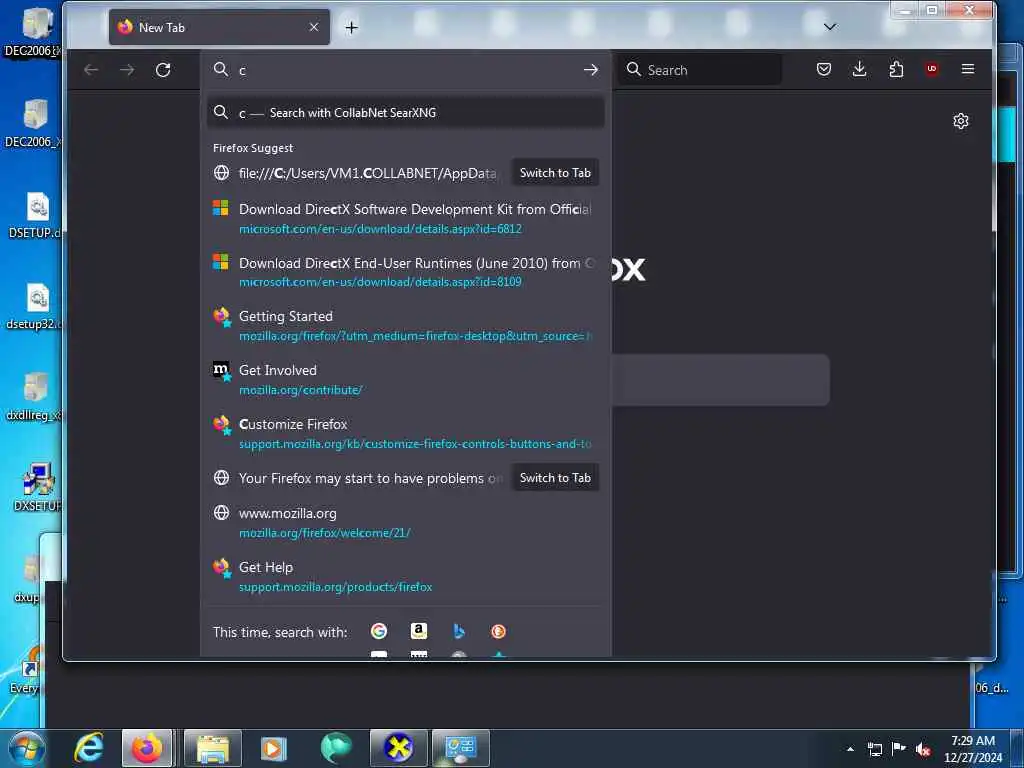Click the Go arrow in address bar
Screen dimensions: 1024x768
click(x=590, y=69)
